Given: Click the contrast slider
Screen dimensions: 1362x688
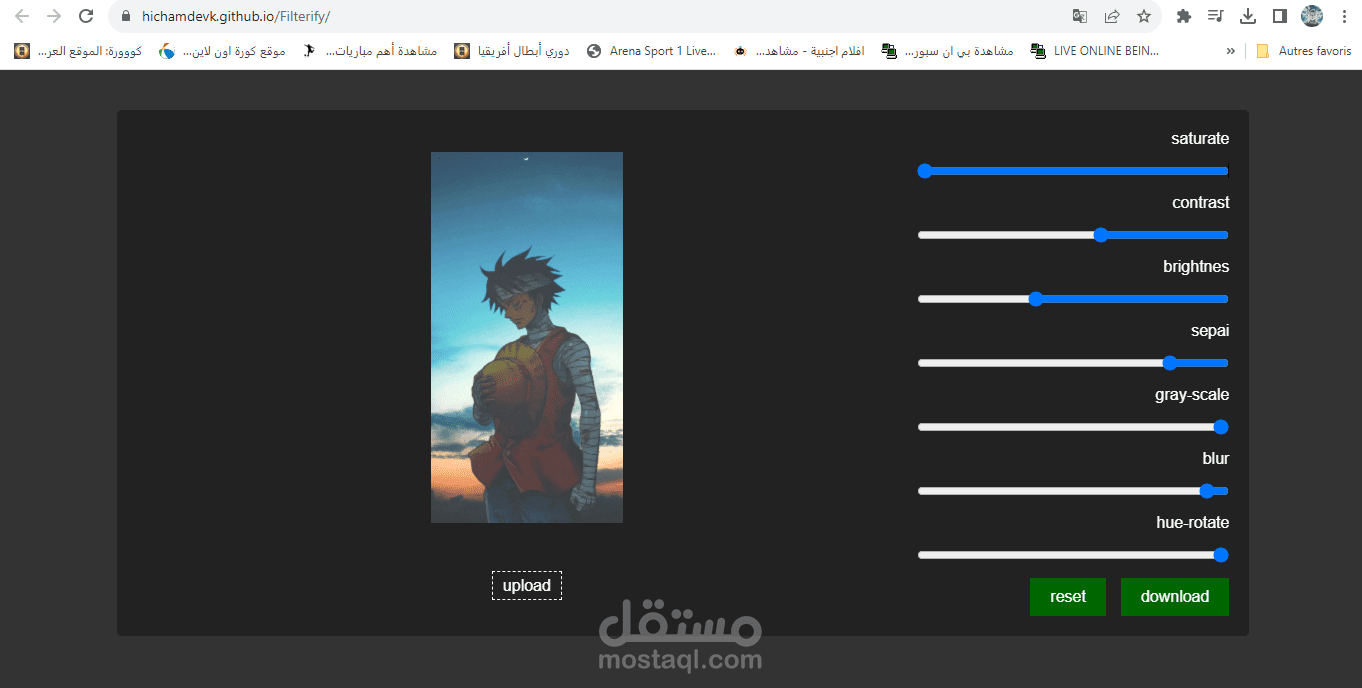Looking at the screenshot, I should [1073, 235].
